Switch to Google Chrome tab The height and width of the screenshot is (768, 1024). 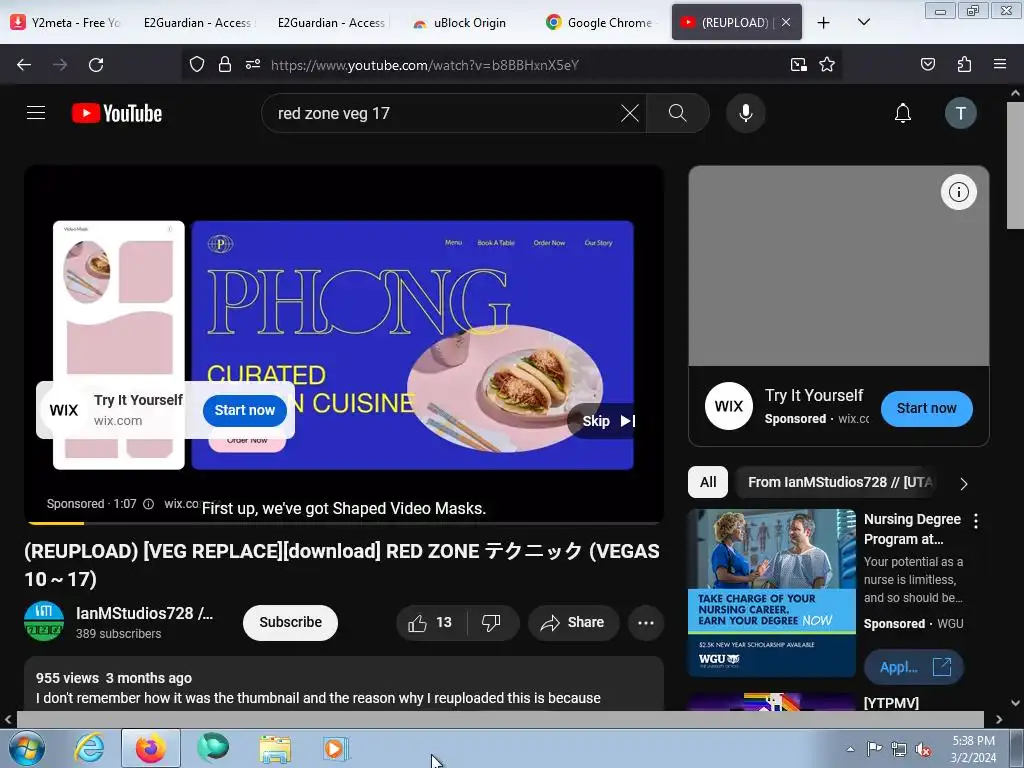tap(601, 23)
